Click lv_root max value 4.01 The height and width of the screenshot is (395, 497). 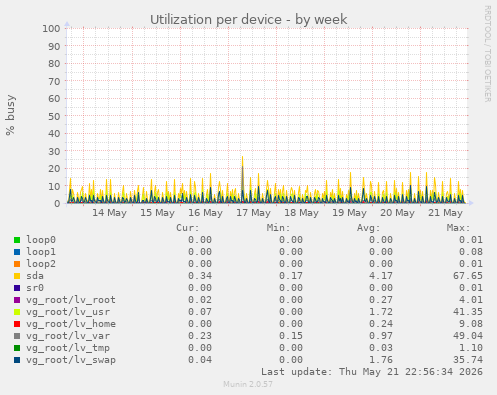(x=471, y=300)
